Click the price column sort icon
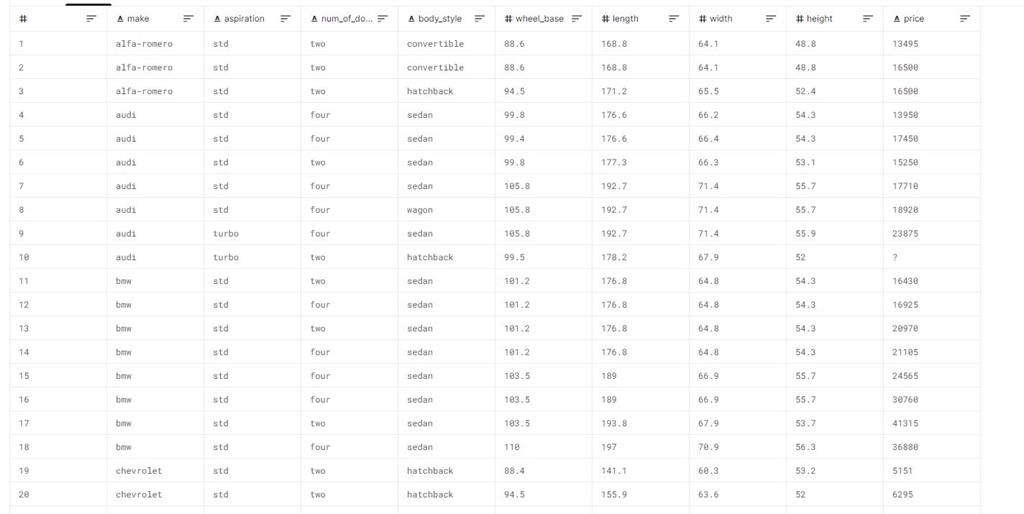1024x514 pixels. [965, 19]
